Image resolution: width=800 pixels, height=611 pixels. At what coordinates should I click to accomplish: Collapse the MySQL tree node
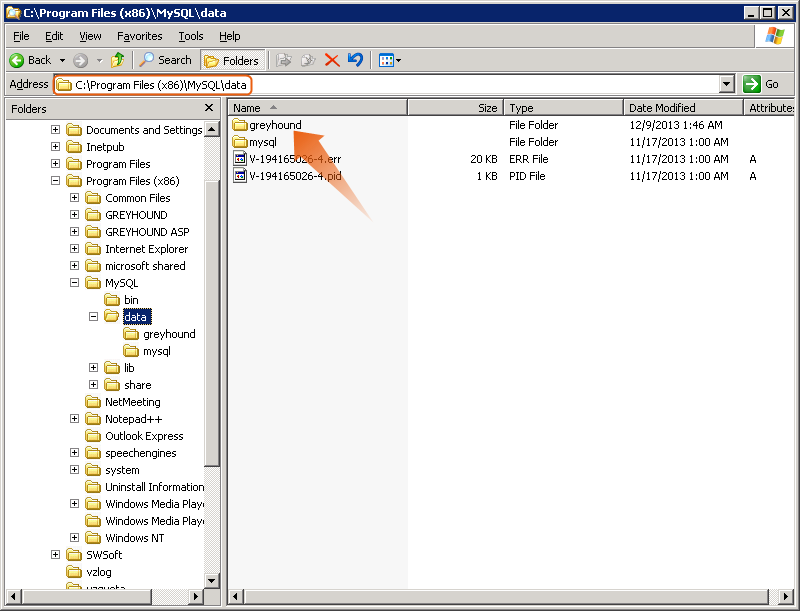click(x=74, y=283)
